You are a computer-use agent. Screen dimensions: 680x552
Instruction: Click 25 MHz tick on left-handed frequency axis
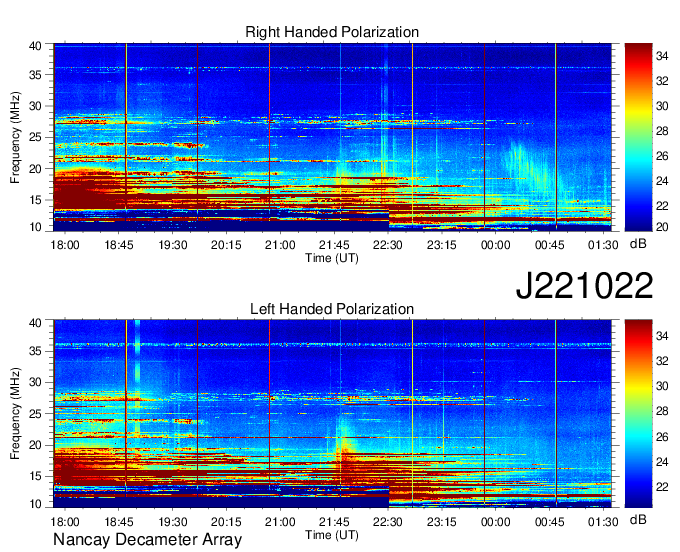35,414
